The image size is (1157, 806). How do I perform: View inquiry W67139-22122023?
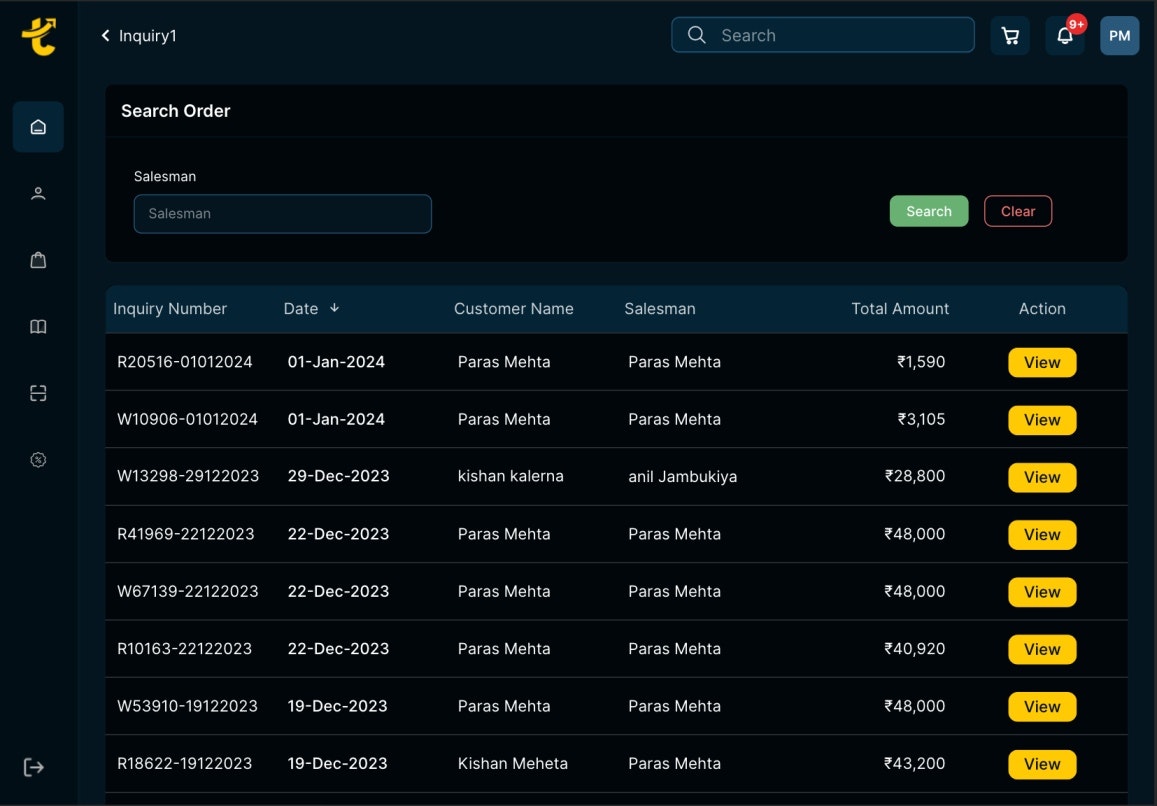tap(1042, 592)
